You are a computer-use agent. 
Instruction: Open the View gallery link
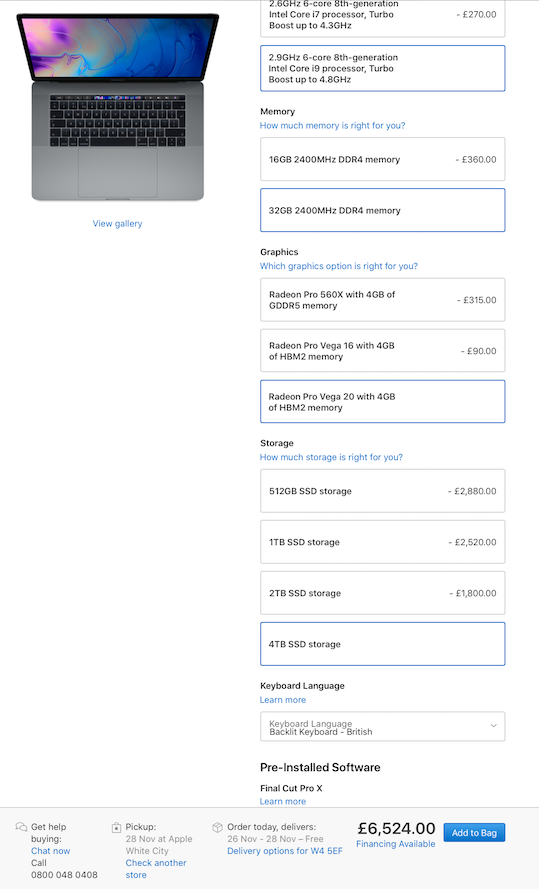coord(117,223)
